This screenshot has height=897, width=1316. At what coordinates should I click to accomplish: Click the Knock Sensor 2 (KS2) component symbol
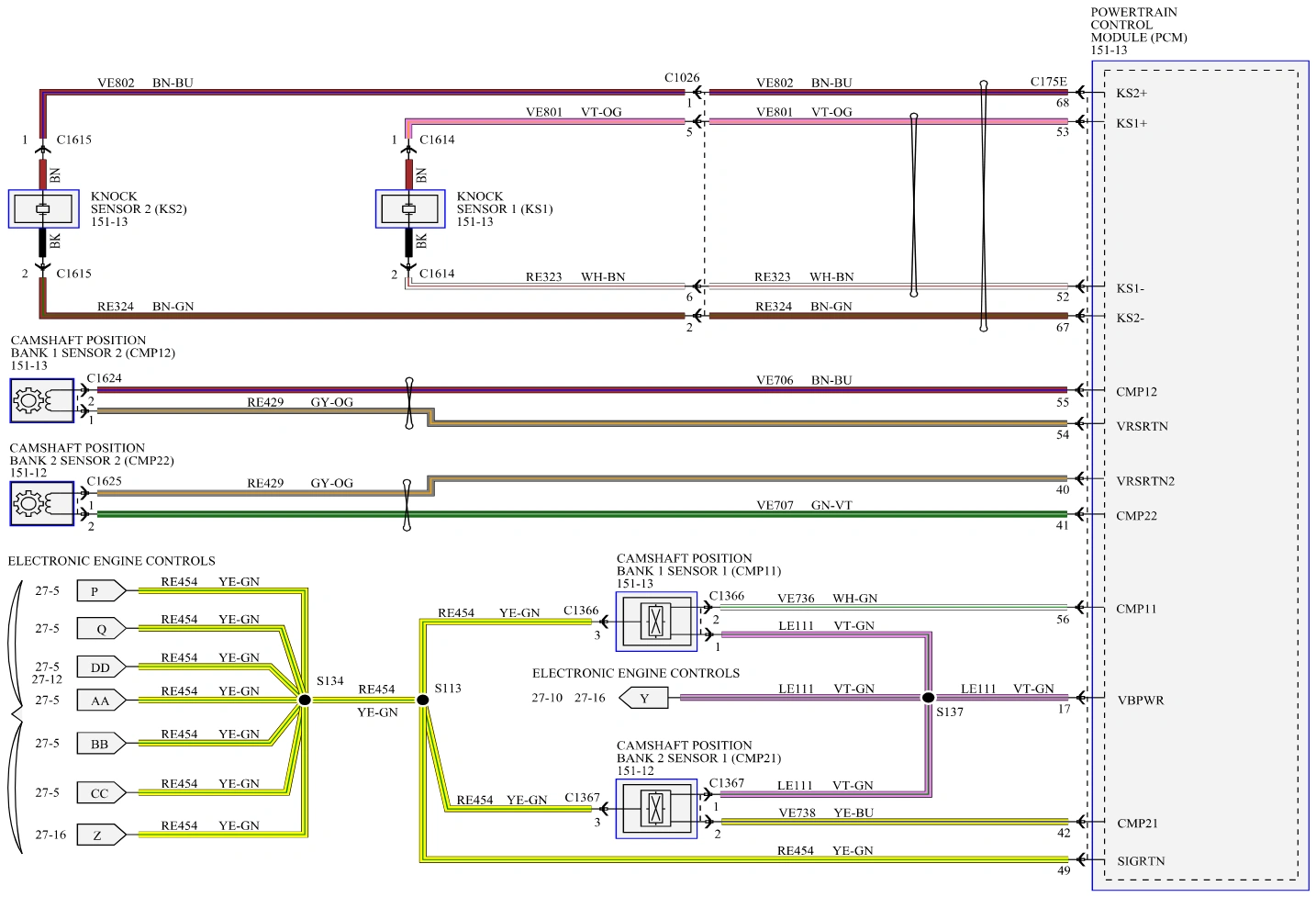tap(42, 209)
